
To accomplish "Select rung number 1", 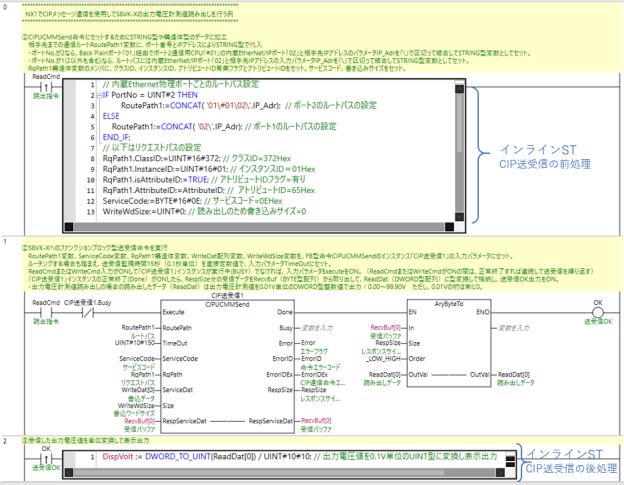I will 5,242.
